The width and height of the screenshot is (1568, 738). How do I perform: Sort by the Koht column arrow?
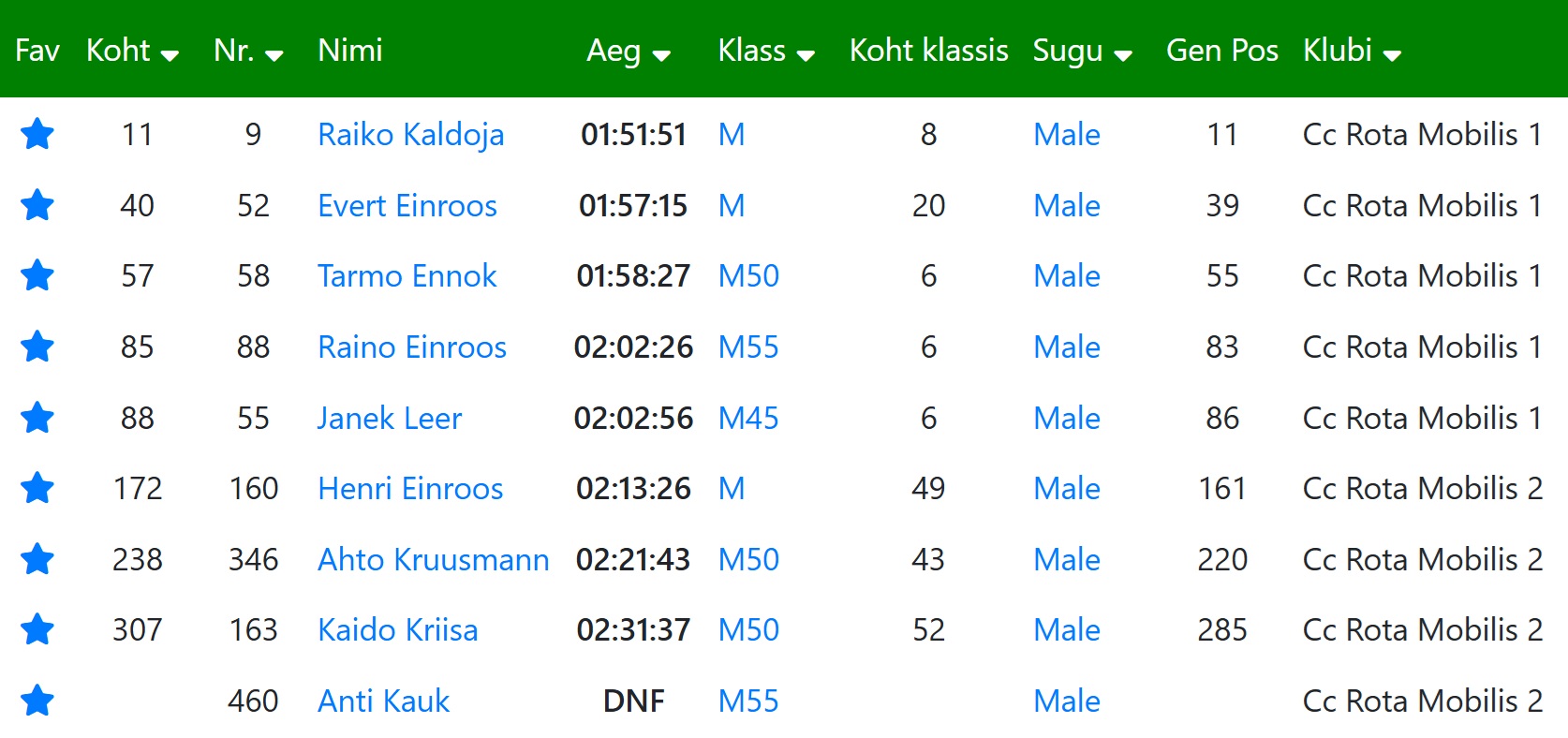(x=170, y=55)
